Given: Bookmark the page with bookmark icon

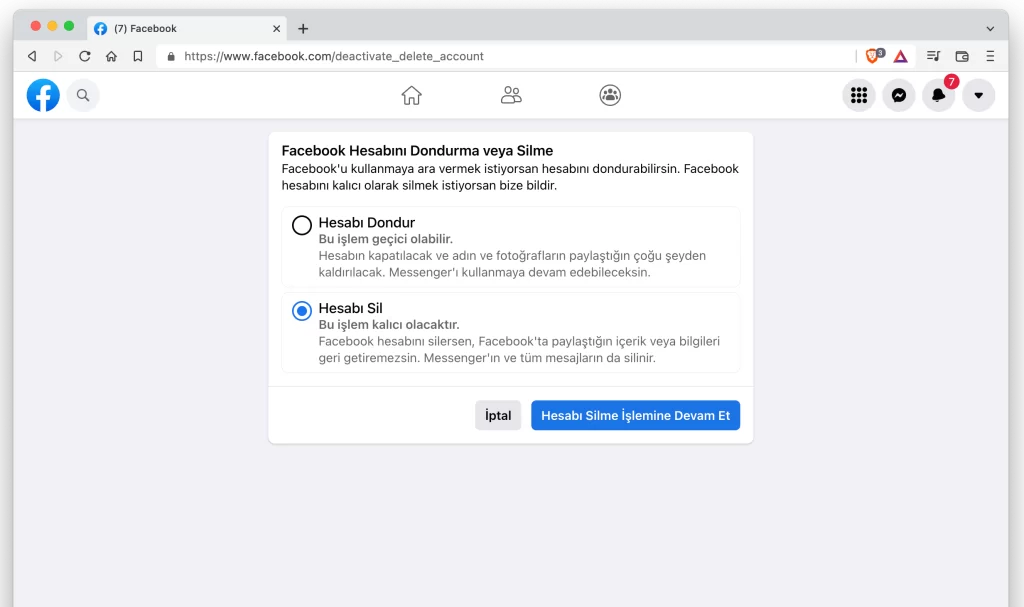Looking at the screenshot, I should pyautogui.click(x=138, y=56).
